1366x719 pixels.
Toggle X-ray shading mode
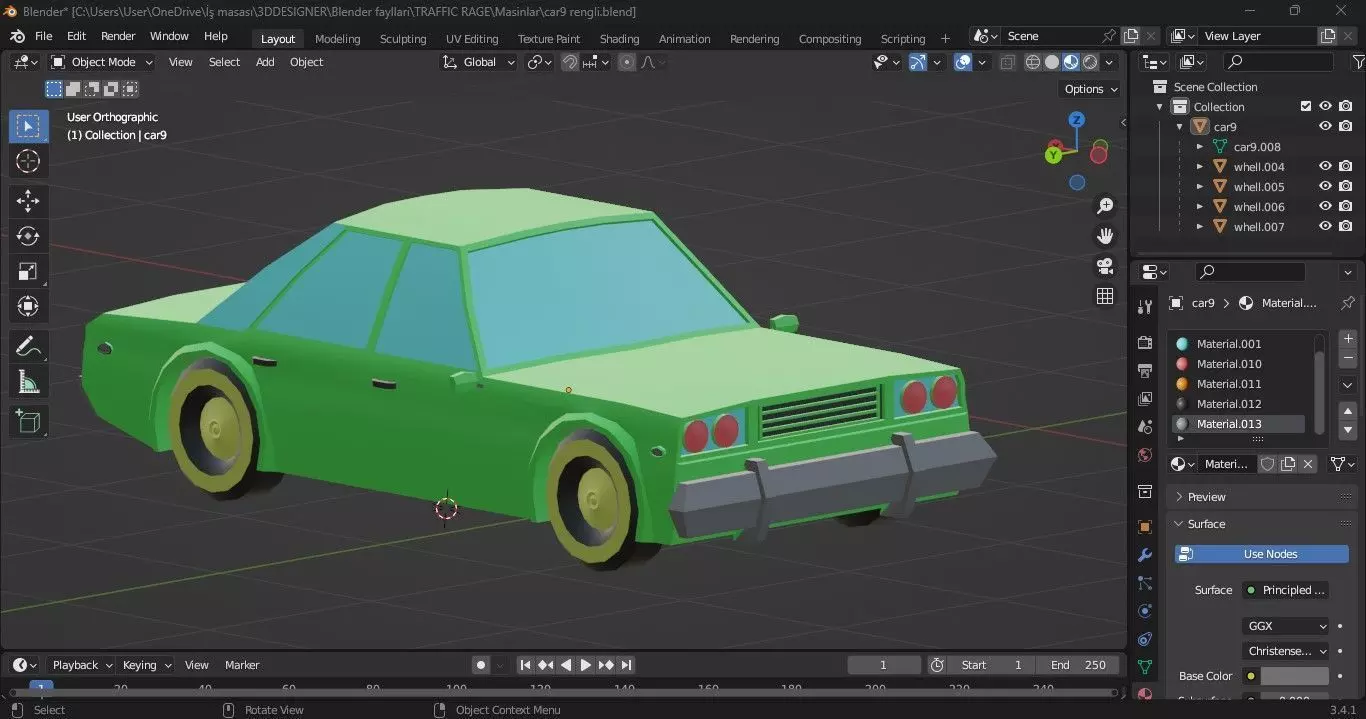click(x=1008, y=62)
